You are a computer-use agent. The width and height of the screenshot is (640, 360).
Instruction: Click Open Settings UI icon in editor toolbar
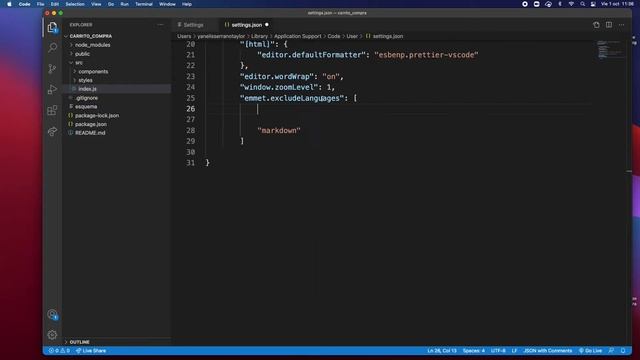click(596, 25)
